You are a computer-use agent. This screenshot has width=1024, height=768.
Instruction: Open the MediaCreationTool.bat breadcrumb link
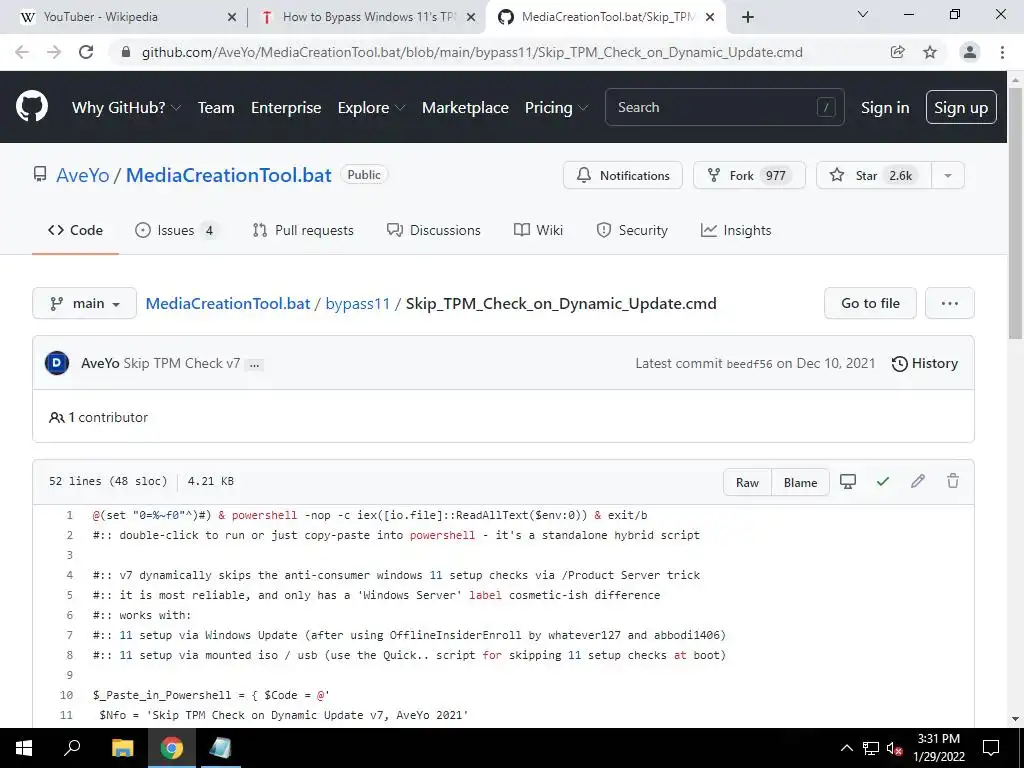pyautogui.click(x=228, y=304)
